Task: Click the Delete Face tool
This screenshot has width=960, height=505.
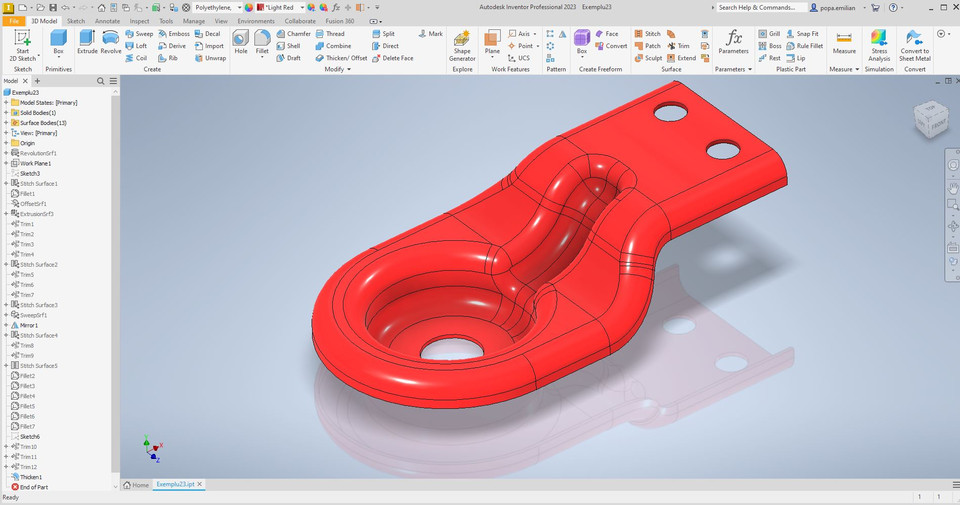Action: point(392,58)
